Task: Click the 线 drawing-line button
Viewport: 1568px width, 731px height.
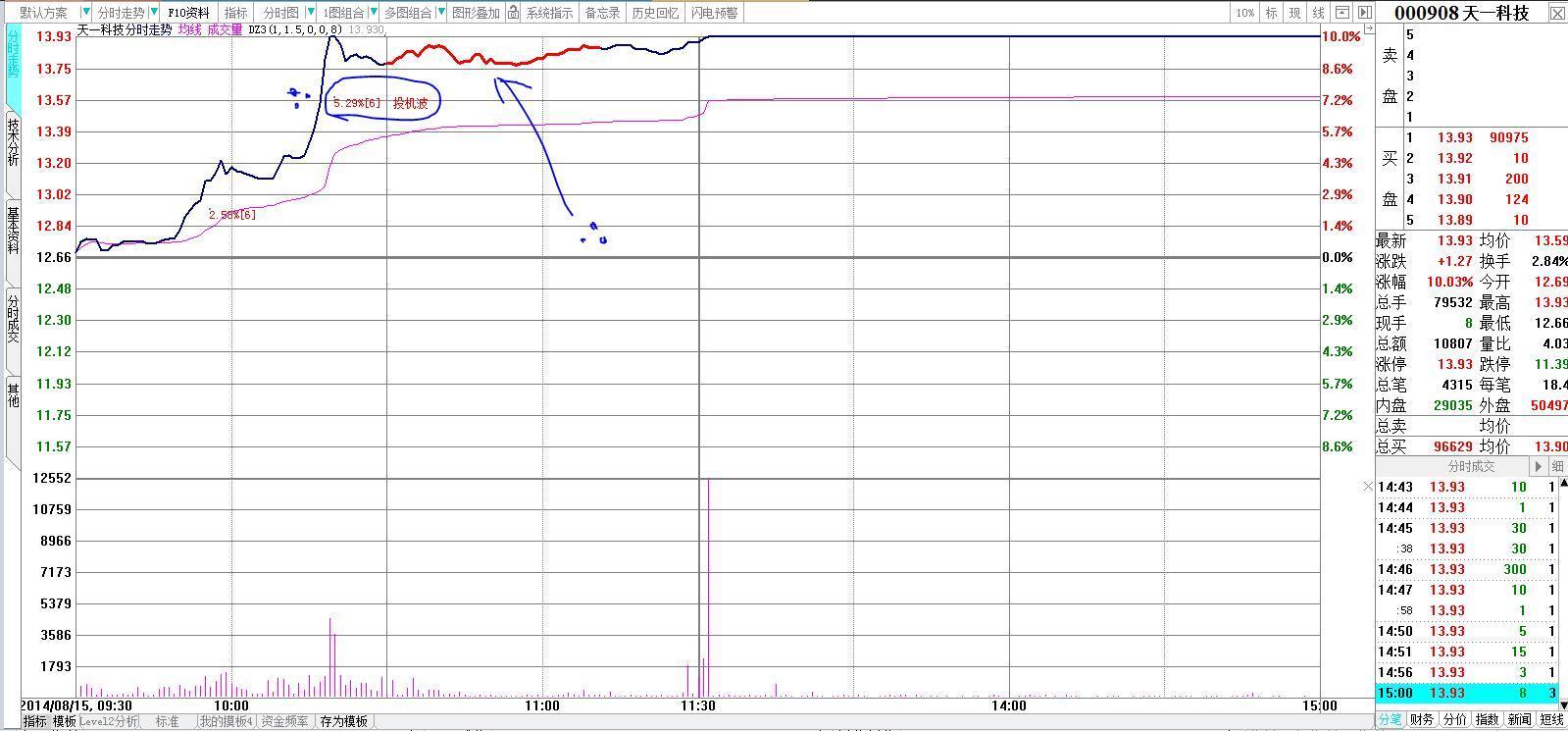Action: (x=1319, y=13)
